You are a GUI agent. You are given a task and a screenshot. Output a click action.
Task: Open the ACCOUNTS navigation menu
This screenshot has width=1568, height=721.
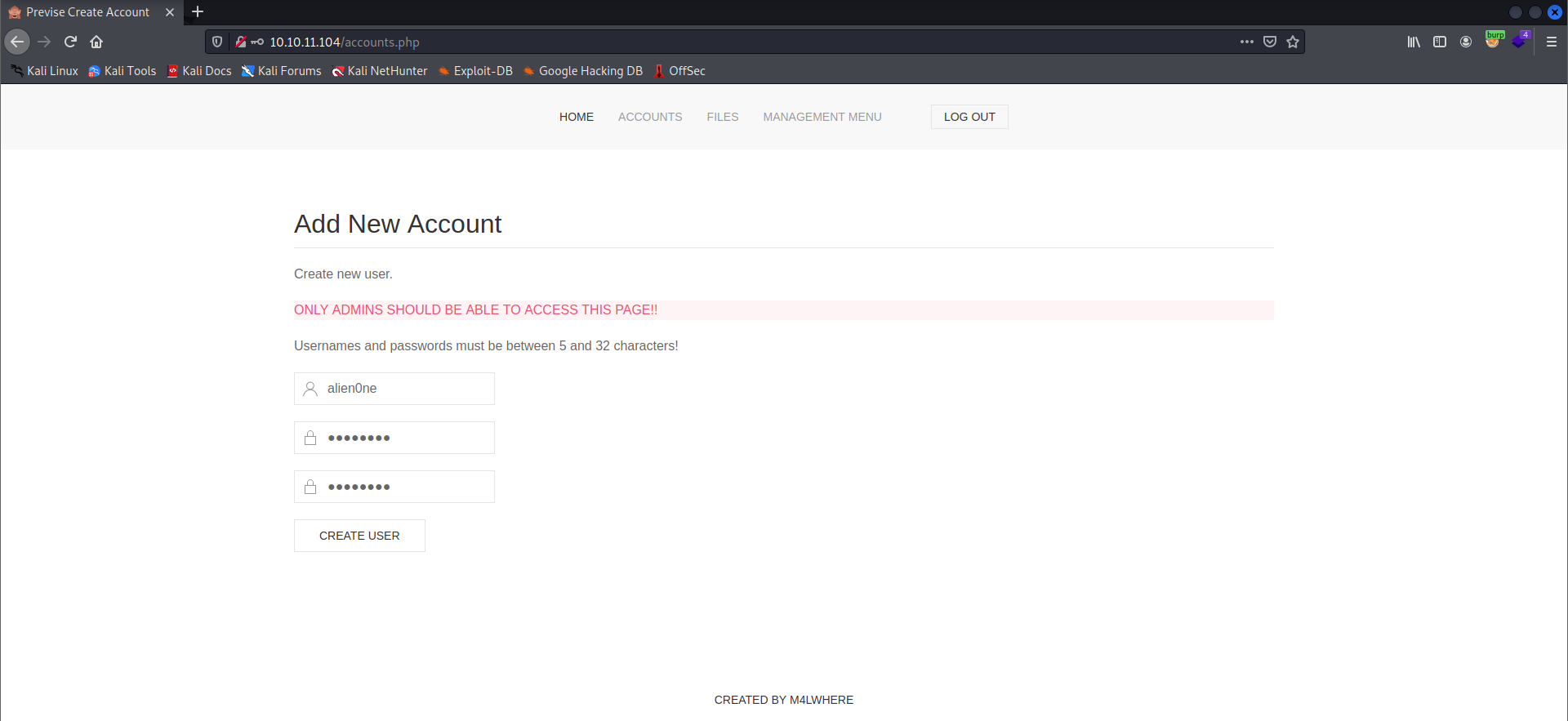pos(649,117)
